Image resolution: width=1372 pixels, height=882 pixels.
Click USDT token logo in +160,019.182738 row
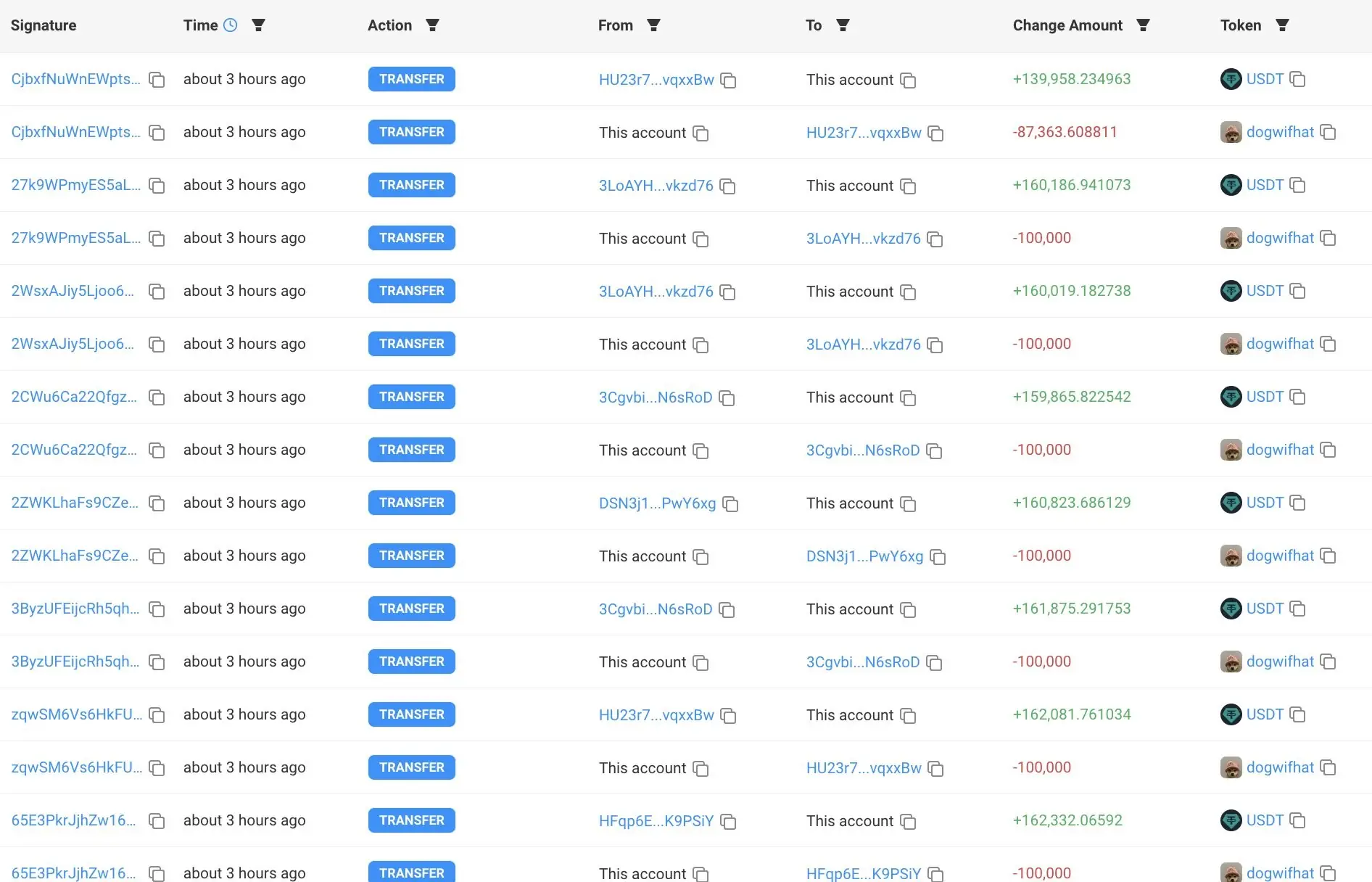click(1231, 291)
